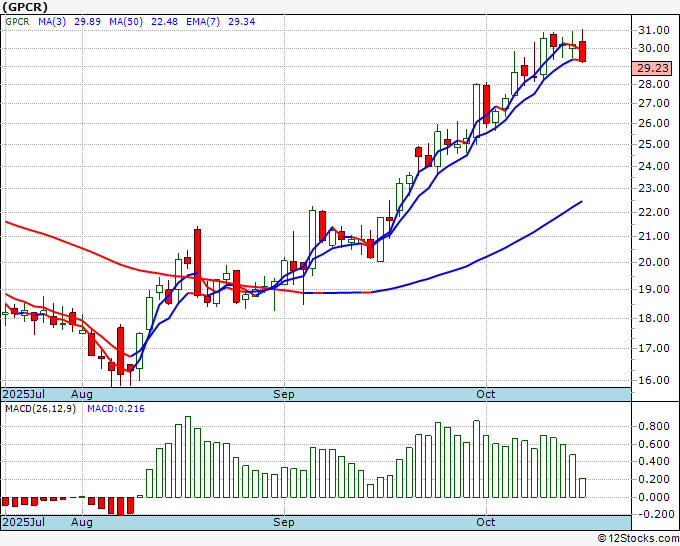Click the 17.00 price axis label

tap(654, 348)
